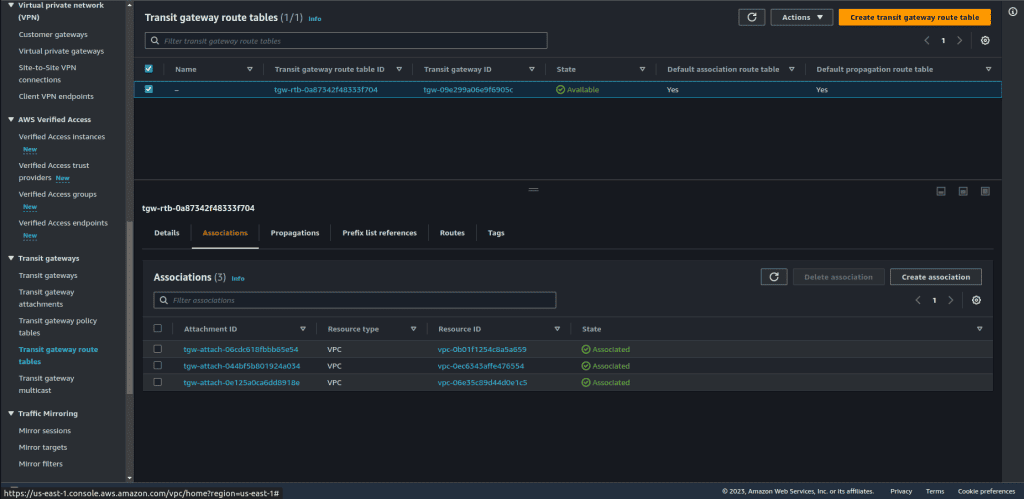Image resolution: width=1024 pixels, height=499 pixels.
Task: Go to next page of route tables
Action: point(959,40)
